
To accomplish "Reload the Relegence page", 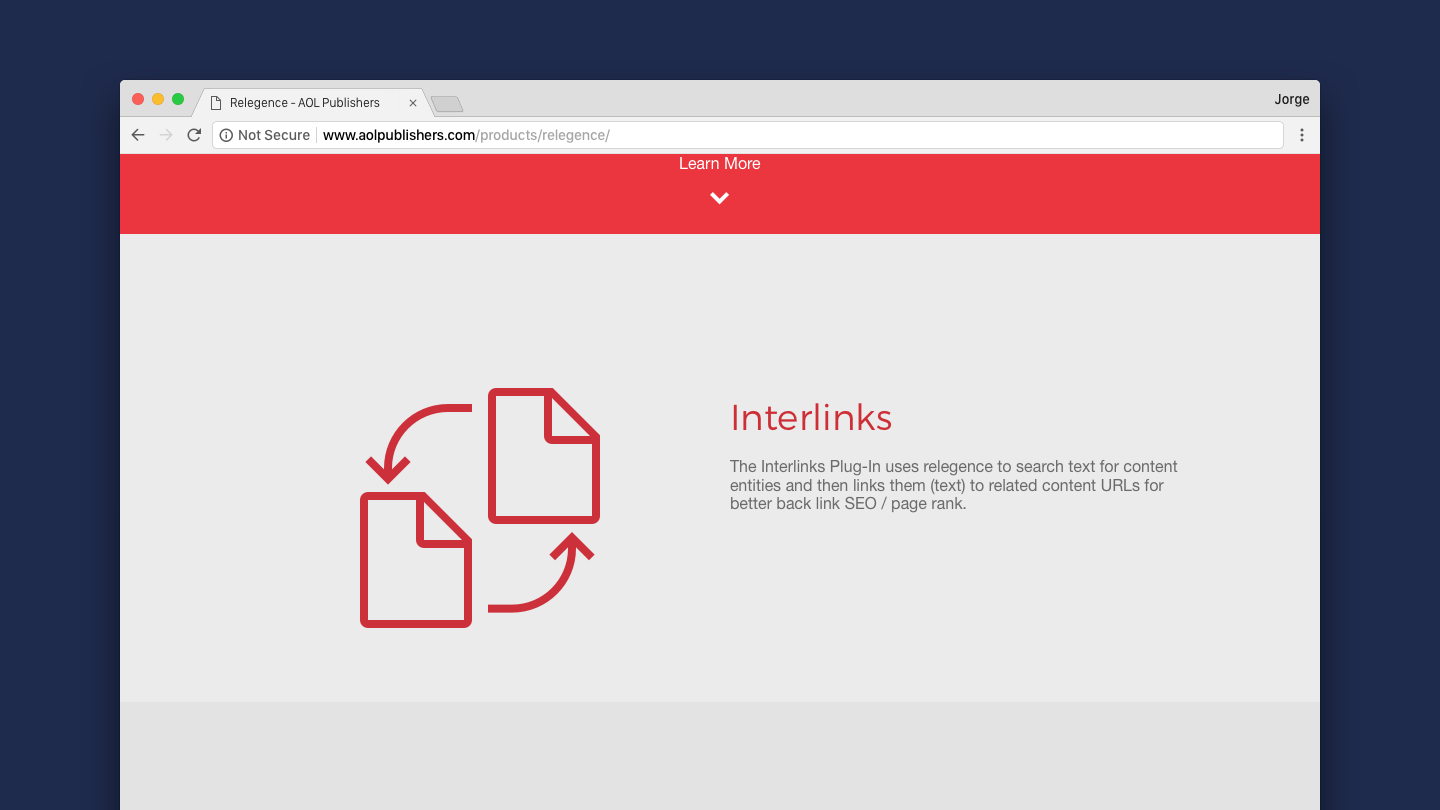I will click(194, 135).
